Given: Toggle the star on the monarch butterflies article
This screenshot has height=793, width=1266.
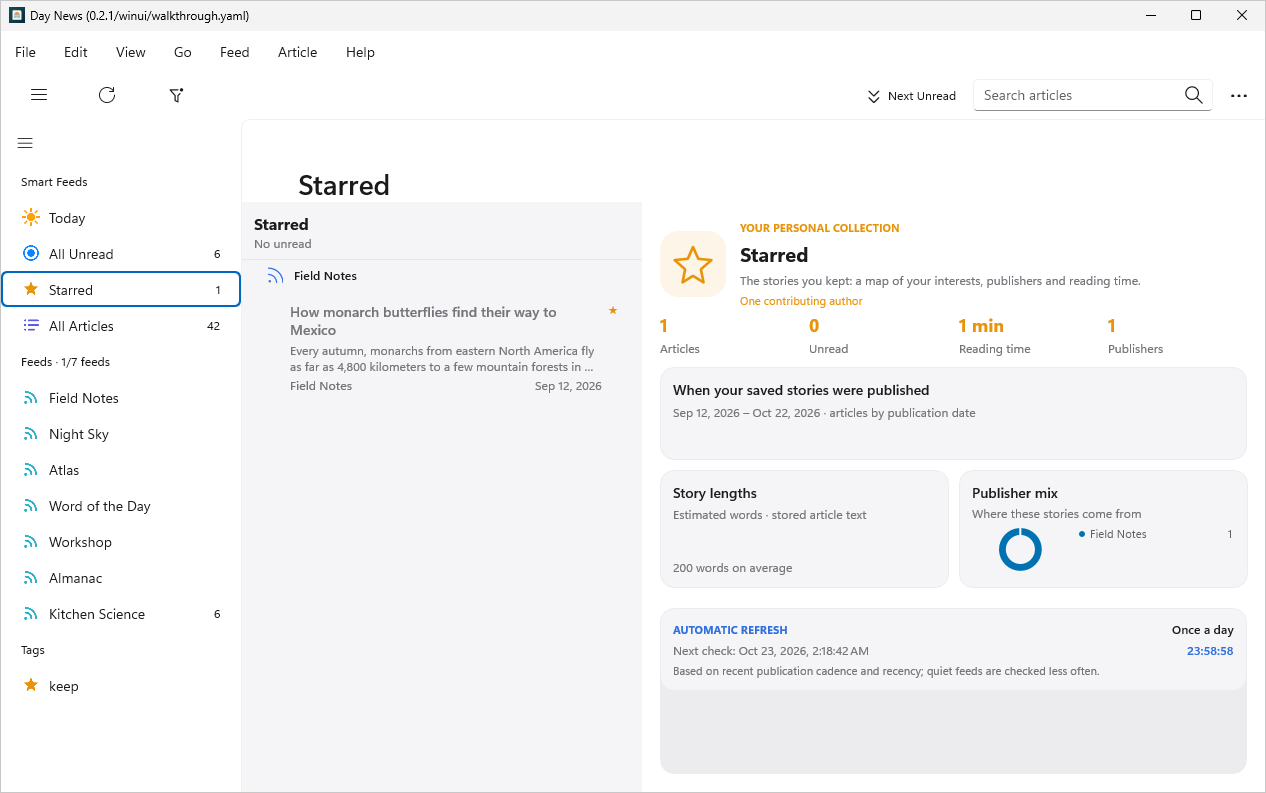Looking at the screenshot, I should pyautogui.click(x=613, y=311).
